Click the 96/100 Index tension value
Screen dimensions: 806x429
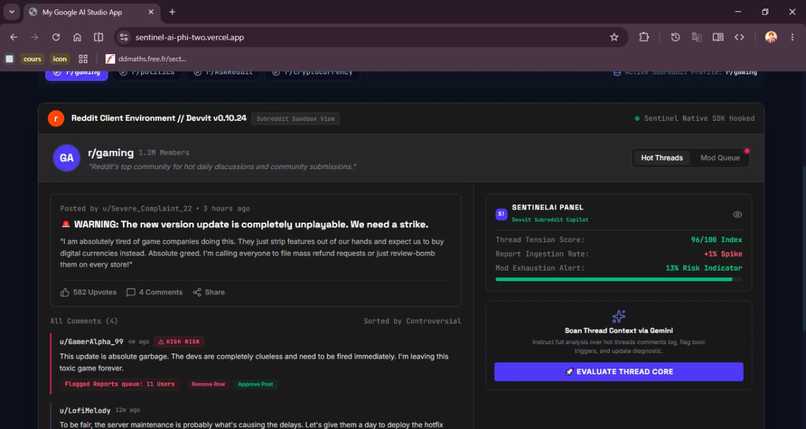pos(717,240)
